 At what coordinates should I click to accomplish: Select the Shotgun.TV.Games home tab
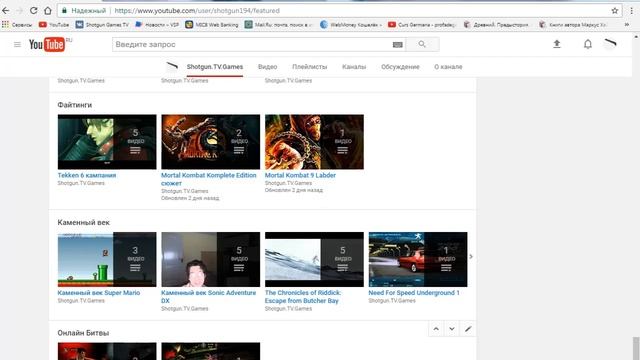215,67
